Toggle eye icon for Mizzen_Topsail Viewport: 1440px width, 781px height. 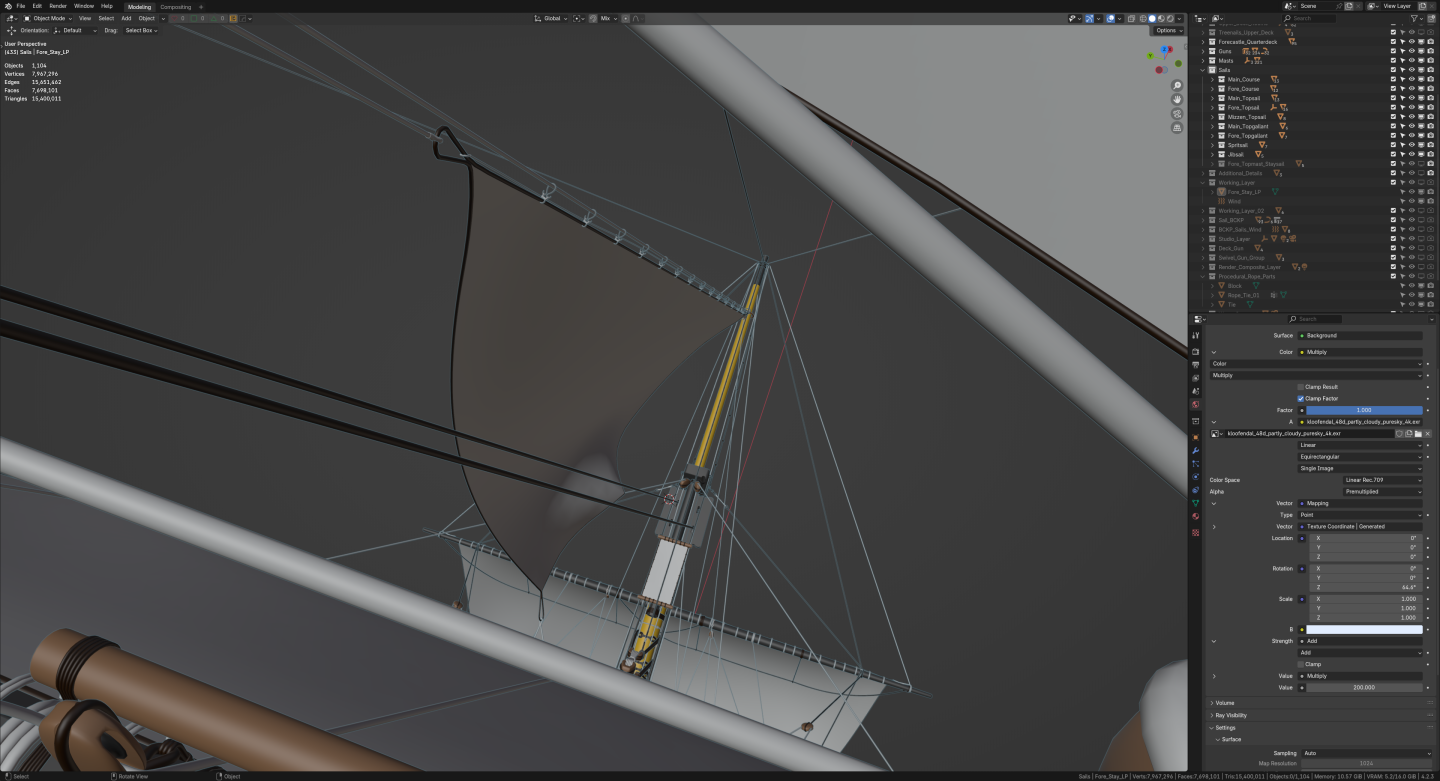1412,117
